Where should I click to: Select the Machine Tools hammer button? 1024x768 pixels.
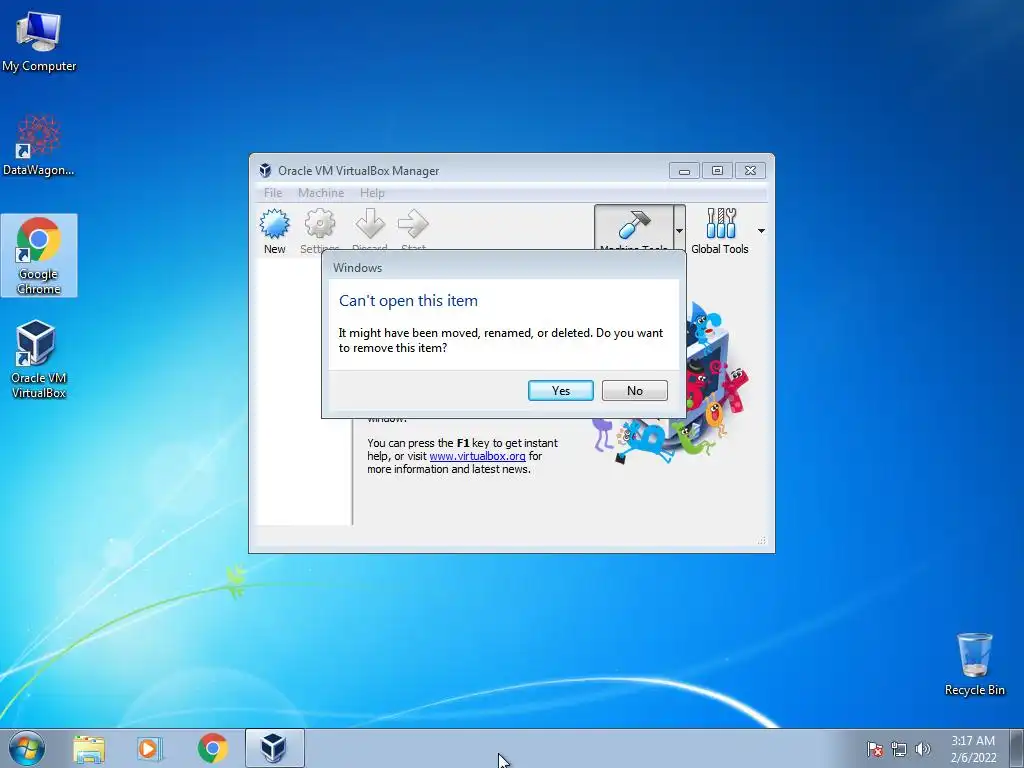[633, 229]
